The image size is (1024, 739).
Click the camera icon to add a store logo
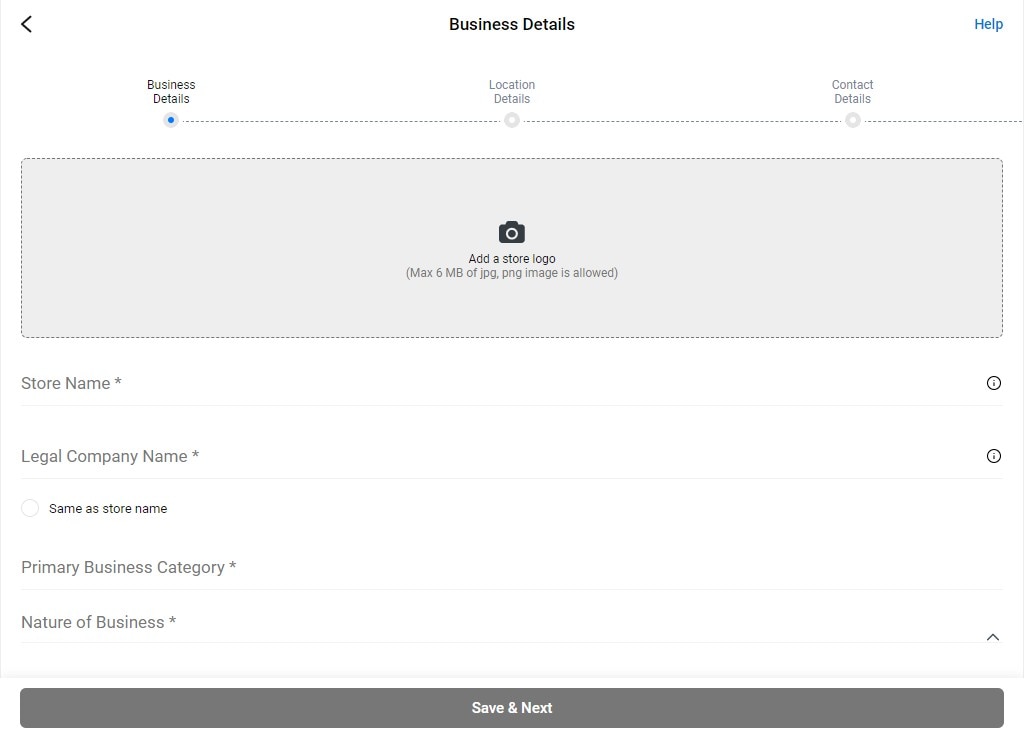pyautogui.click(x=511, y=231)
